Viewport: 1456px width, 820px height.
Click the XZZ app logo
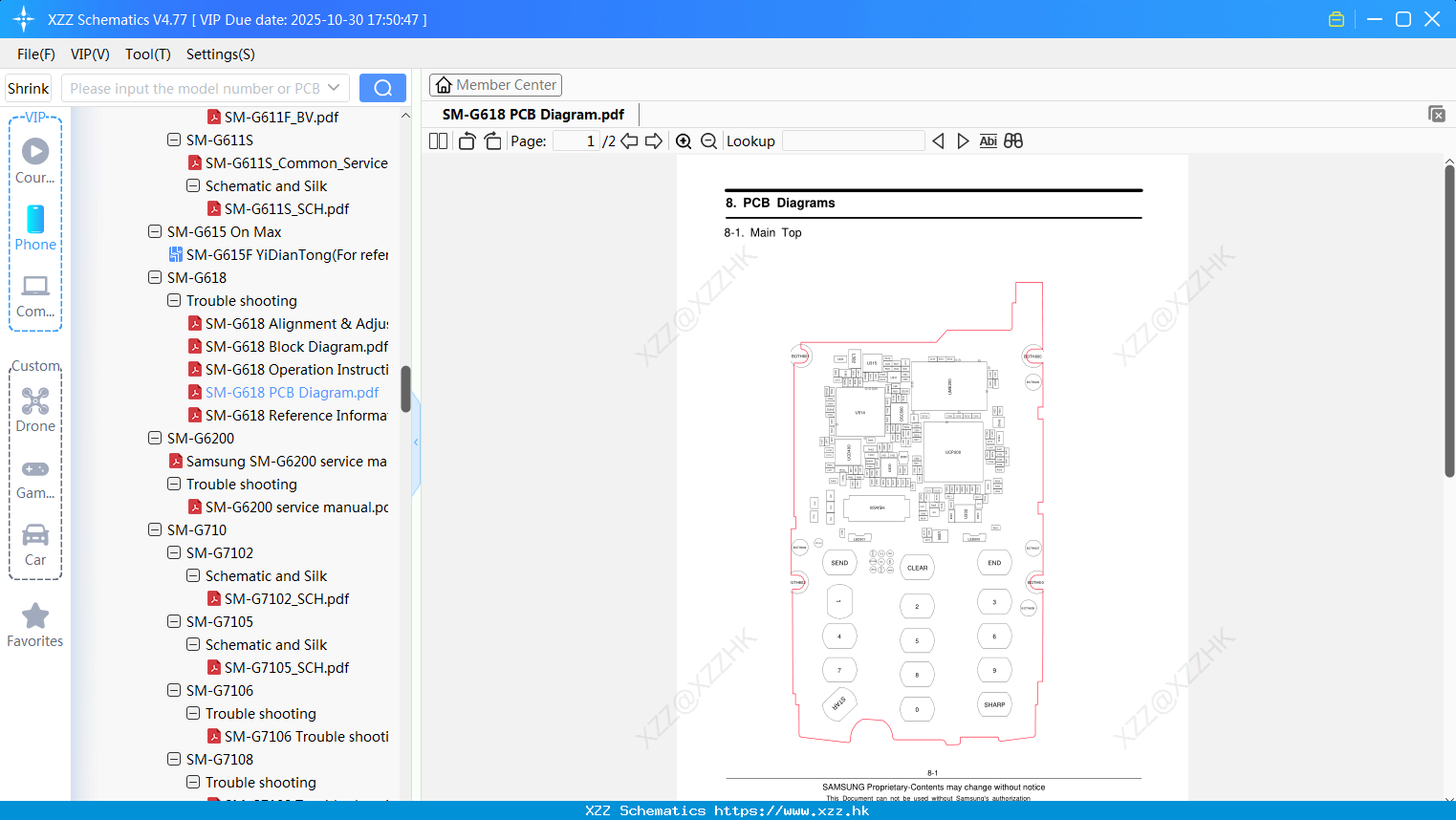(24, 19)
